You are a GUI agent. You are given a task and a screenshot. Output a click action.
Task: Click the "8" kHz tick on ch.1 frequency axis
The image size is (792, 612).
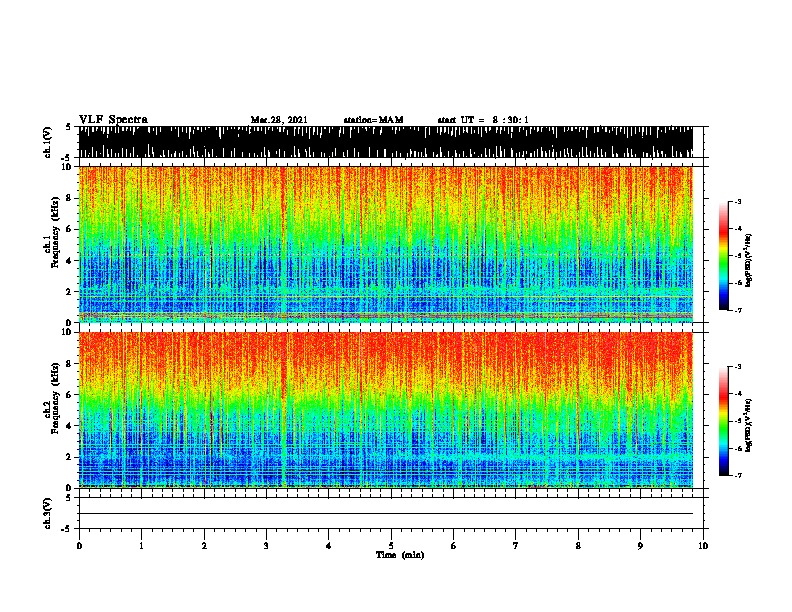point(71,198)
